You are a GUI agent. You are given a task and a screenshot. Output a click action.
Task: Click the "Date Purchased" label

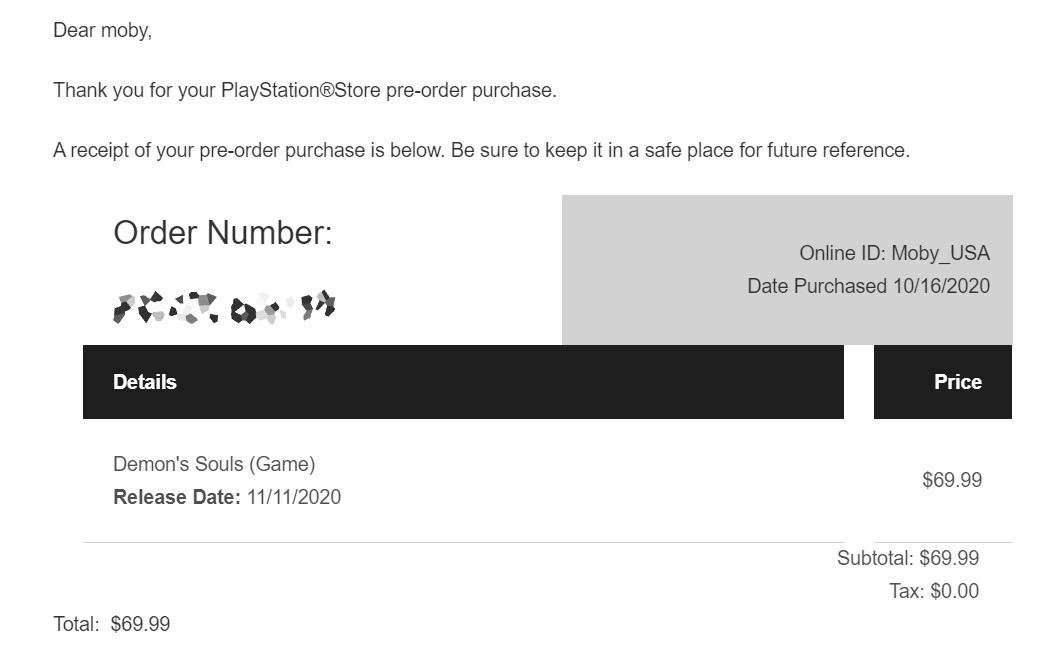point(816,287)
